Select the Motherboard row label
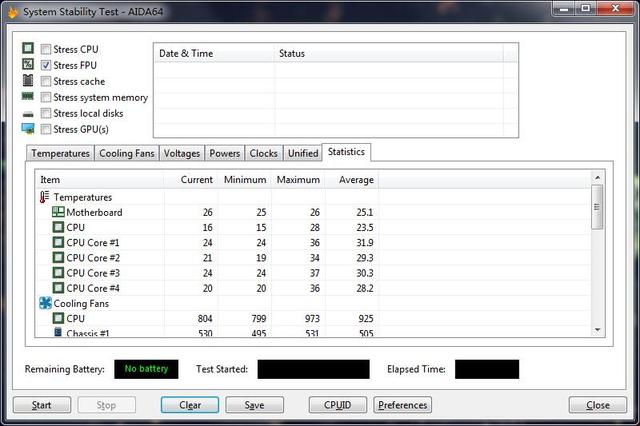640x426 pixels. 94,212
